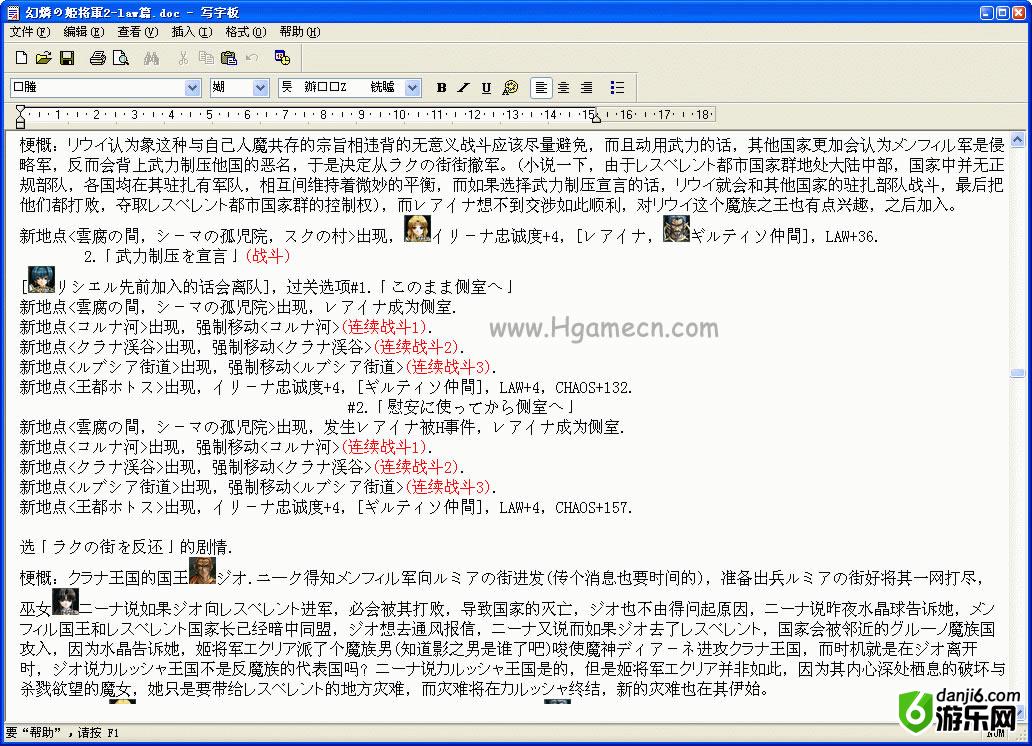Set alignment to right
This screenshot has height=746, width=1032.
pos(586,88)
